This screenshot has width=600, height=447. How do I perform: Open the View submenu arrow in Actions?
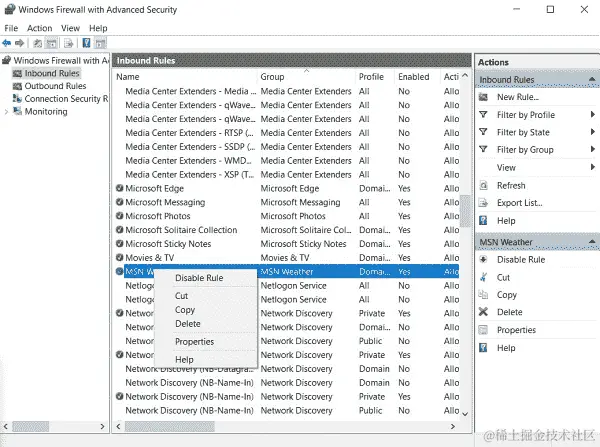tap(592, 167)
